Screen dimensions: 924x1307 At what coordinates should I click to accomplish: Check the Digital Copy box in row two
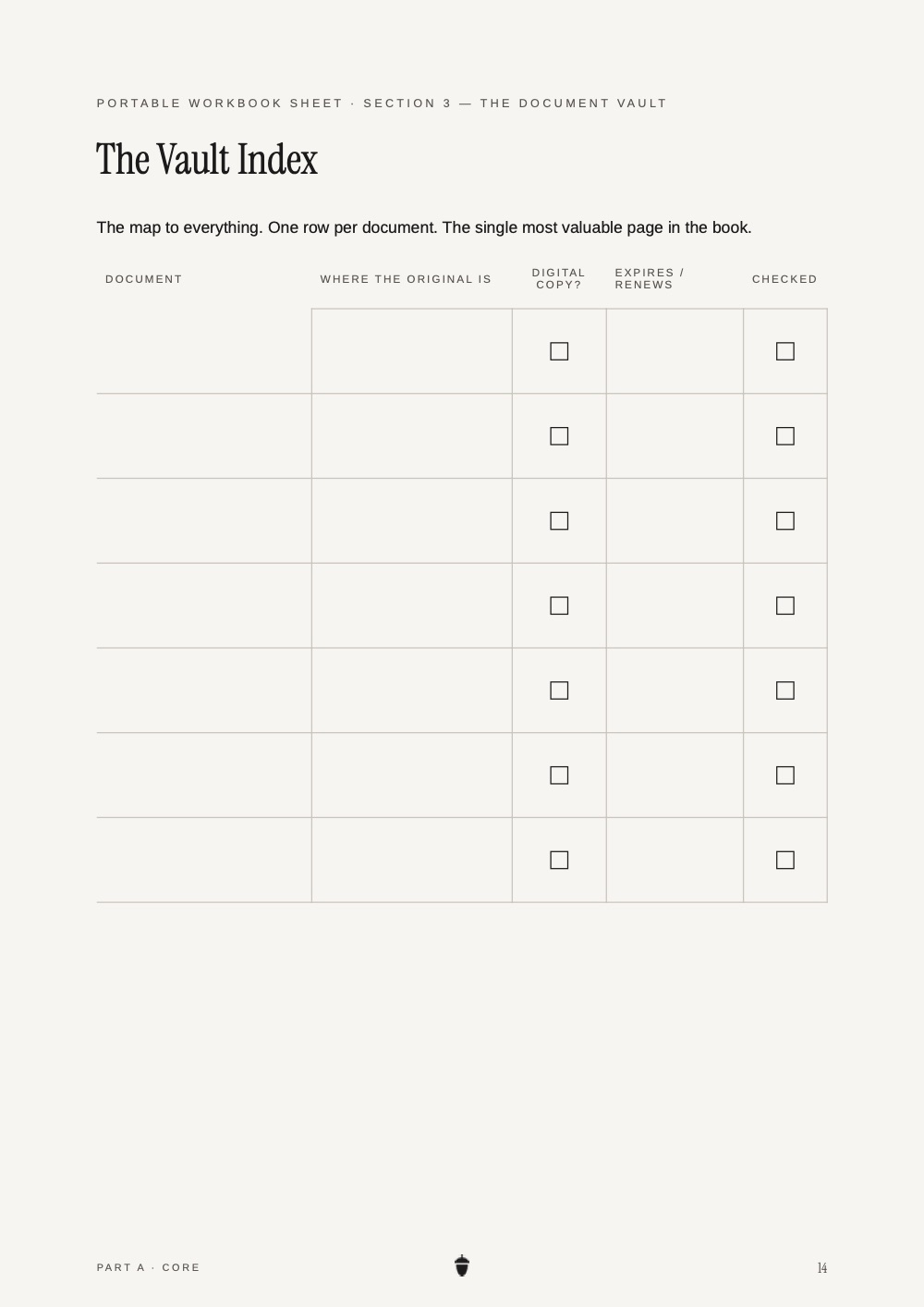[559, 436]
